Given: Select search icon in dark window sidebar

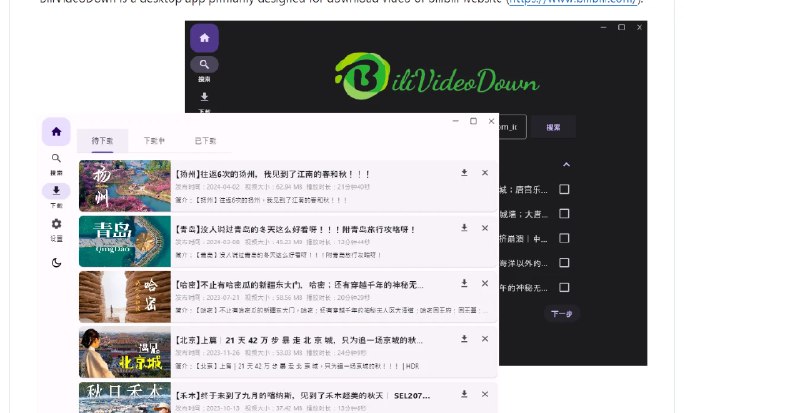Looking at the screenshot, I should 205,64.
